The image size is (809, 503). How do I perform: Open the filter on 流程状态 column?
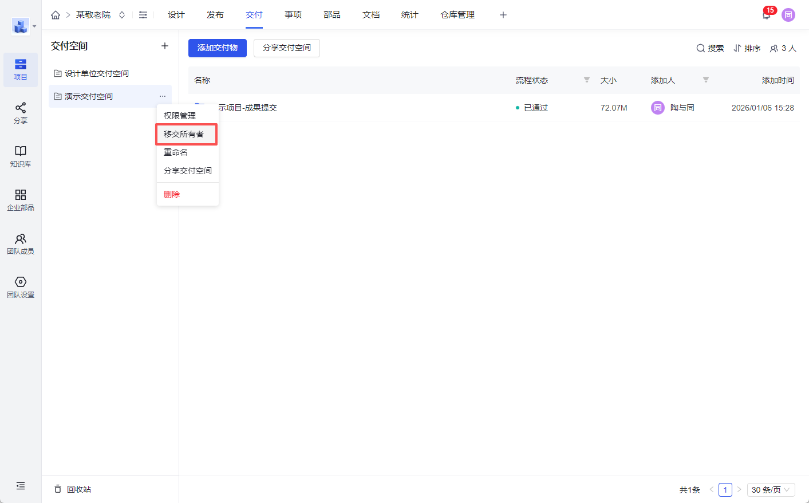click(587, 80)
